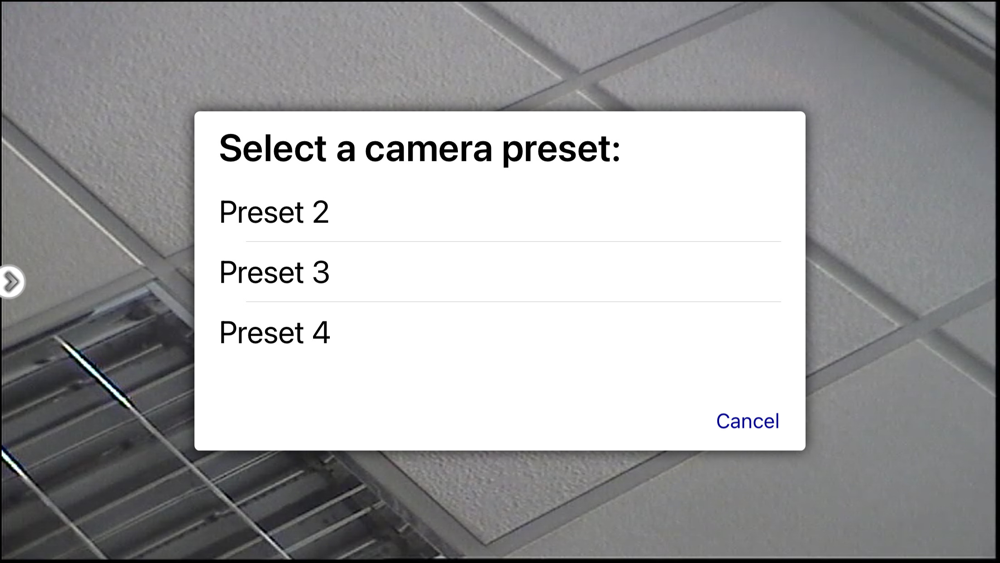Screen dimensions: 1000x563
Task: Cancel the camera preset dialog
Action: coord(747,421)
